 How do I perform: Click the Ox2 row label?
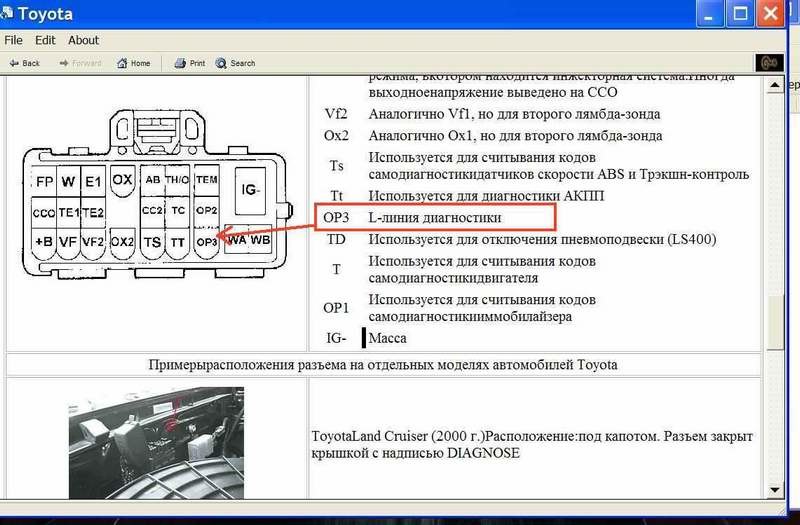336,136
